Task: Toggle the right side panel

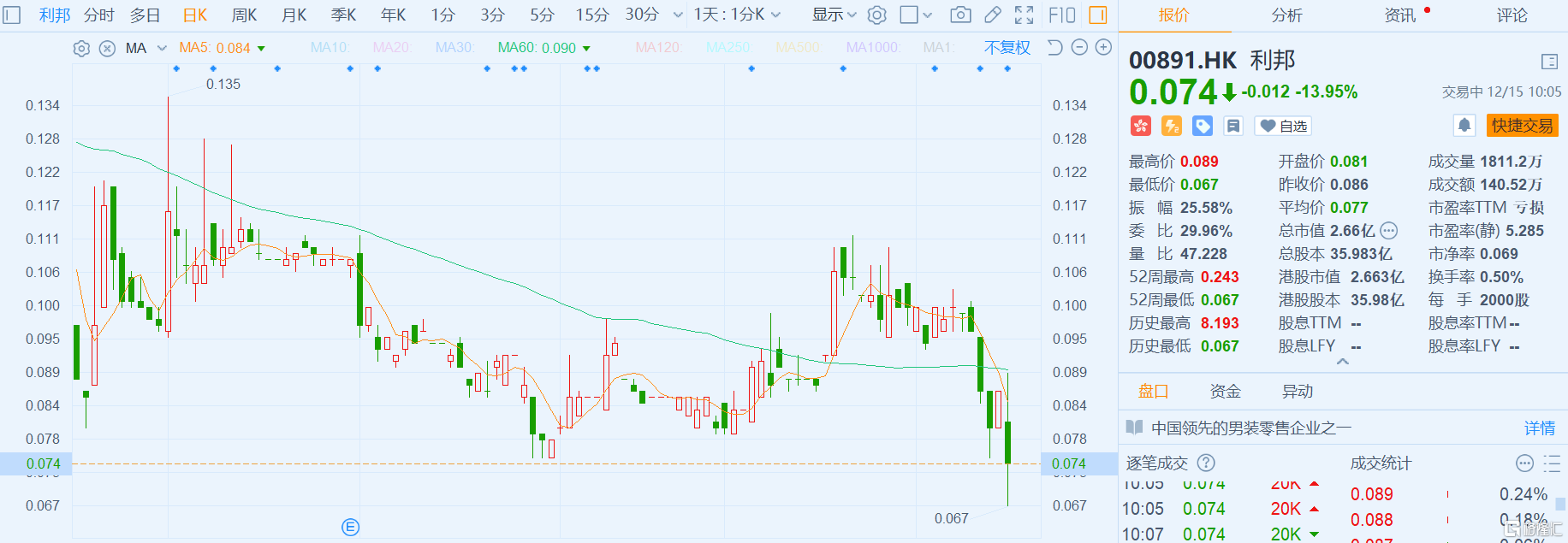Action: pyautogui.click(x=1098, y=15)
